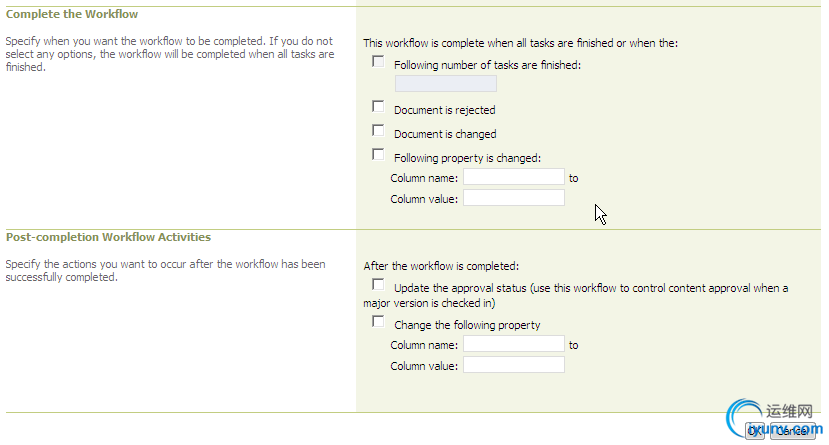Focus Column value field under Complete the Workflow
This screenshot has width=829, height=445.
(x=514, y=198)
